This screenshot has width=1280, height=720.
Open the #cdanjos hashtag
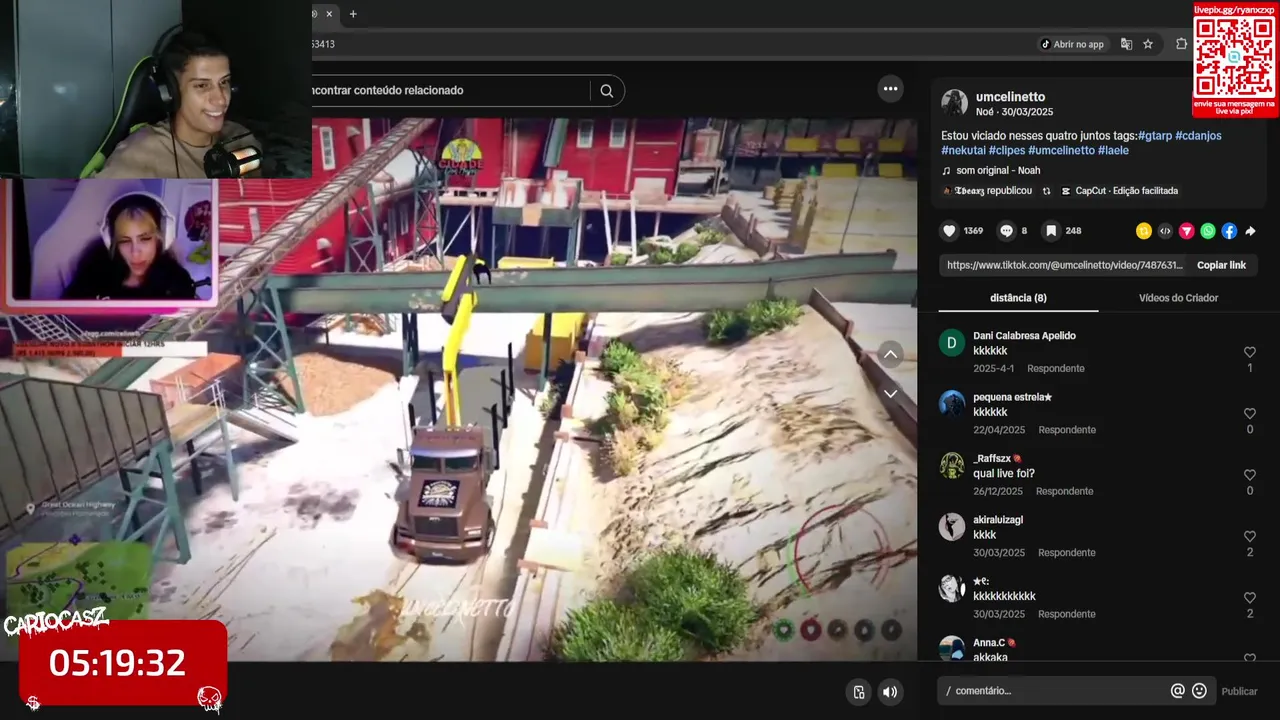pos(1198,136)
